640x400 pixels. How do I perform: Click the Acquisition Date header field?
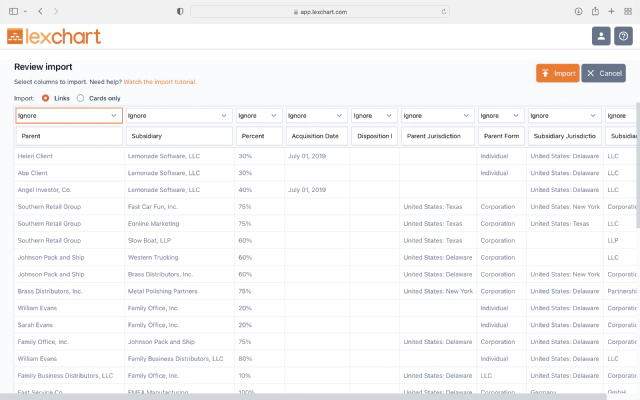pyautogui.click(x=316, y=136)
